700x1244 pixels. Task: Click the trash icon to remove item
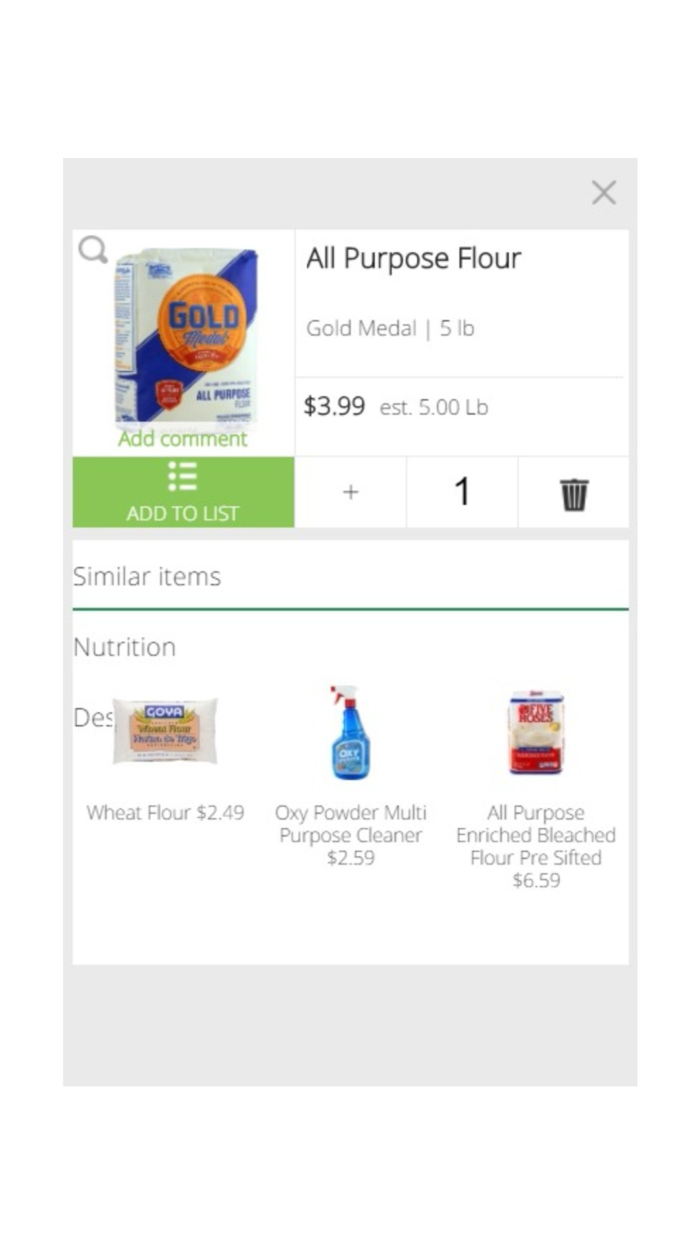pyautogui.click(x=573, y=491)
